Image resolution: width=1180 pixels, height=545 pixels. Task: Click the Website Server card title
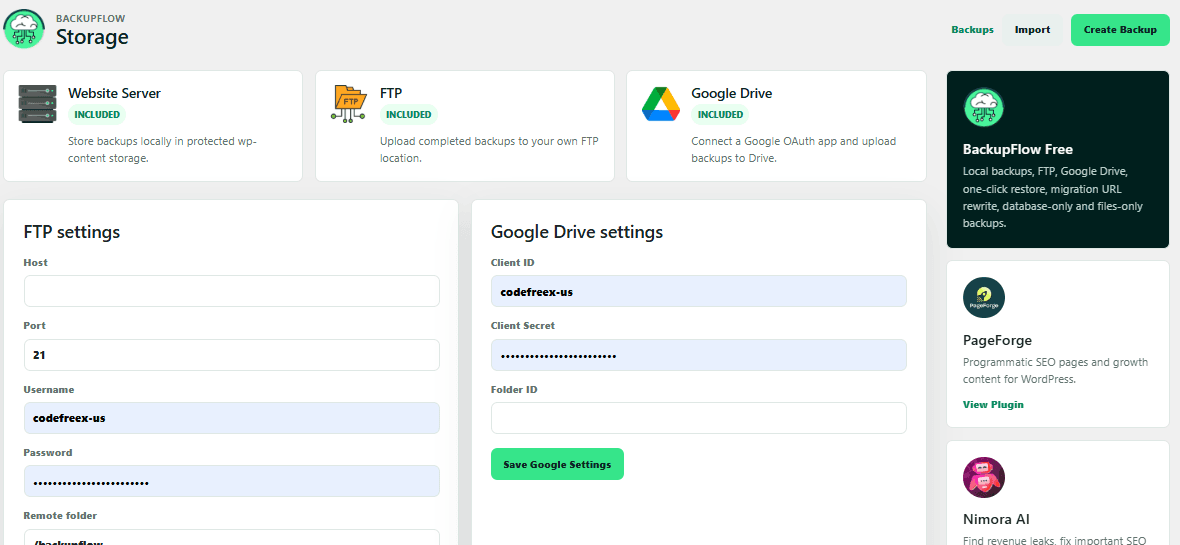[114, 93]
